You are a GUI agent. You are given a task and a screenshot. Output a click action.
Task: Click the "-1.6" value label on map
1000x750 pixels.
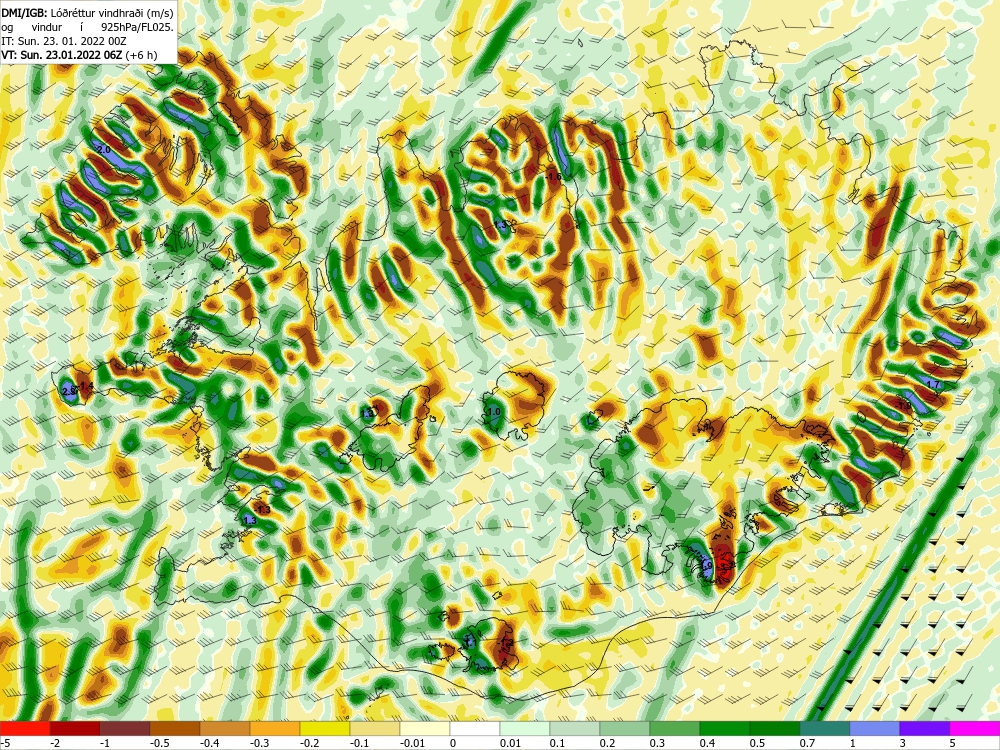(x=553, y=177)
